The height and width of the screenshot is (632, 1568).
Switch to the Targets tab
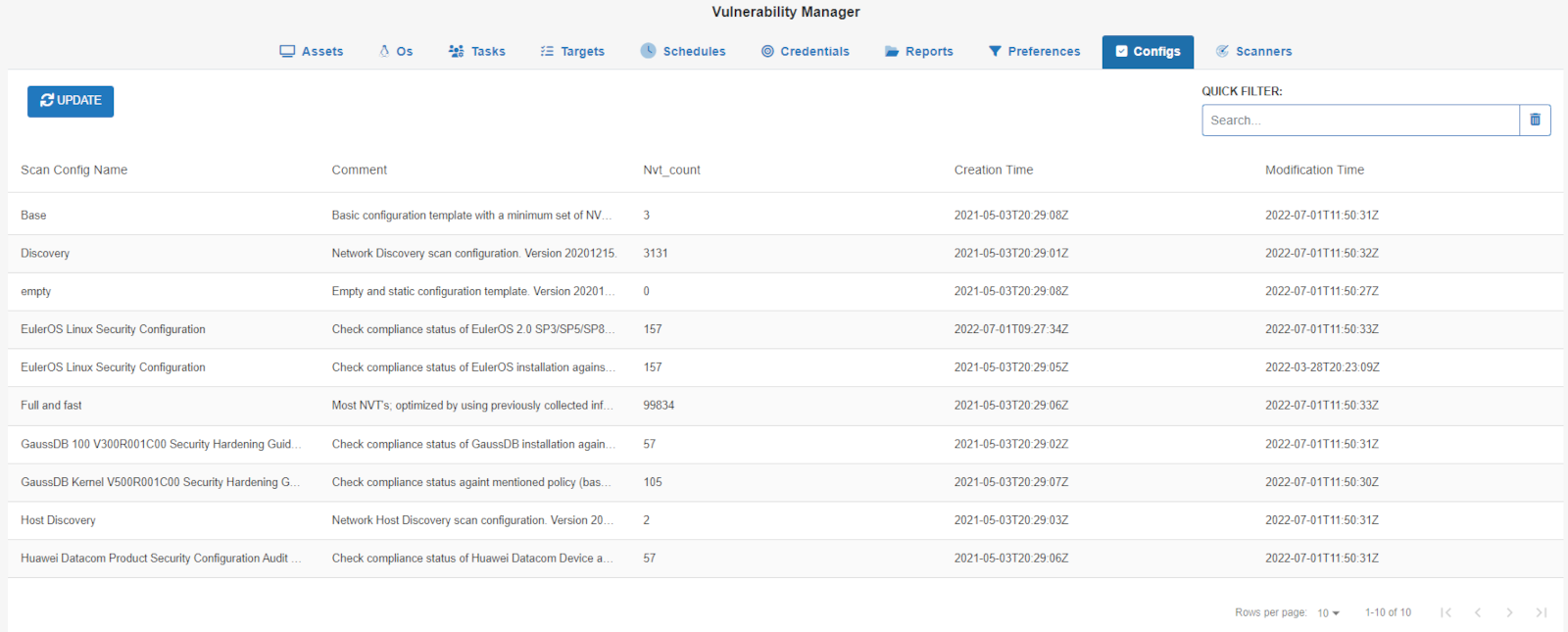tap(572, 52)
